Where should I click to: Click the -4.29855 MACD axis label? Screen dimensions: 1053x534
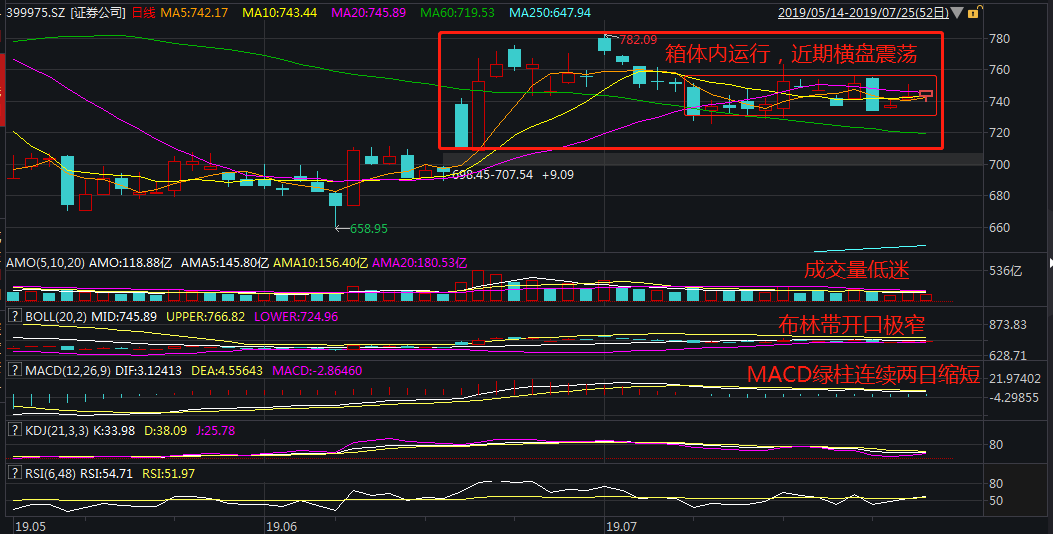[x=1015, y=398]
